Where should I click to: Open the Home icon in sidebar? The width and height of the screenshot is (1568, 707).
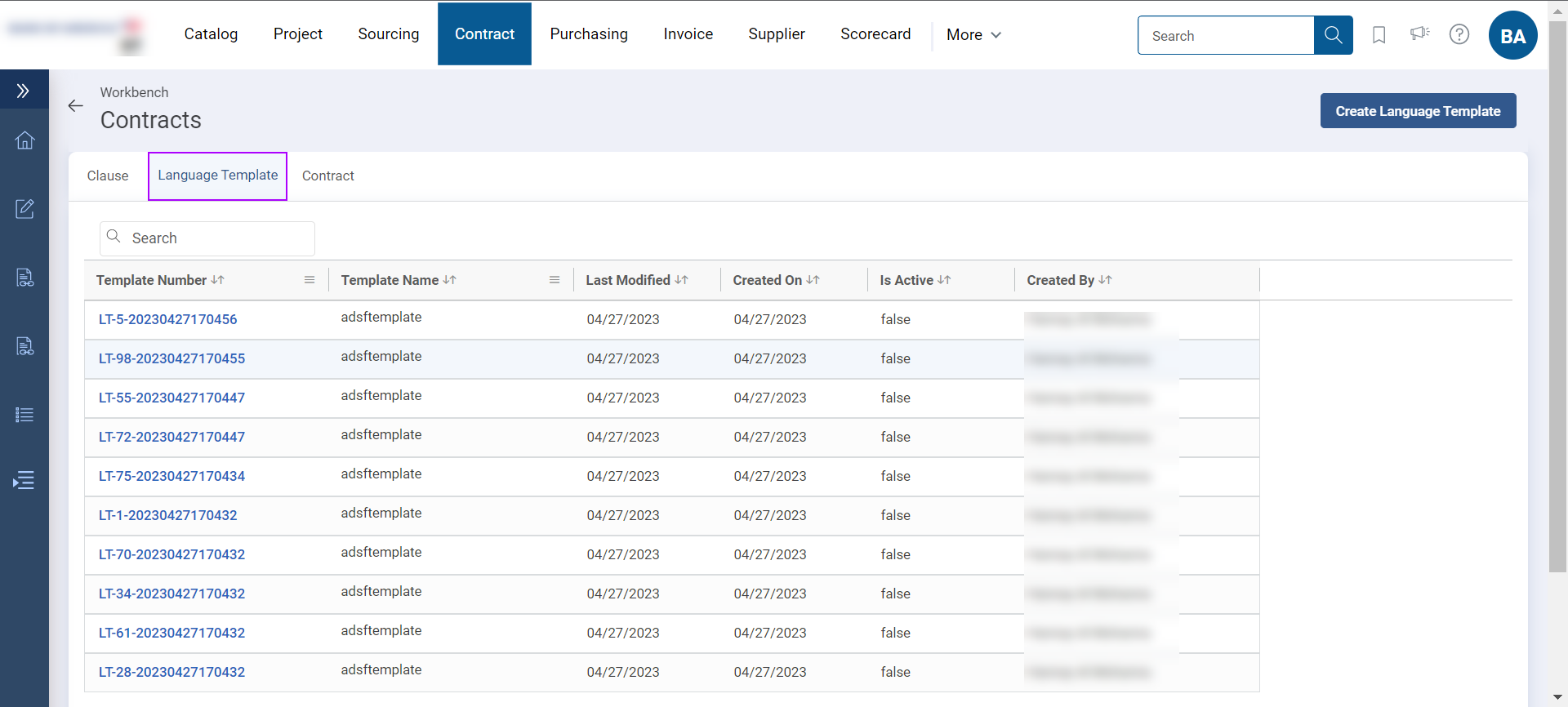tap(24, 140)
